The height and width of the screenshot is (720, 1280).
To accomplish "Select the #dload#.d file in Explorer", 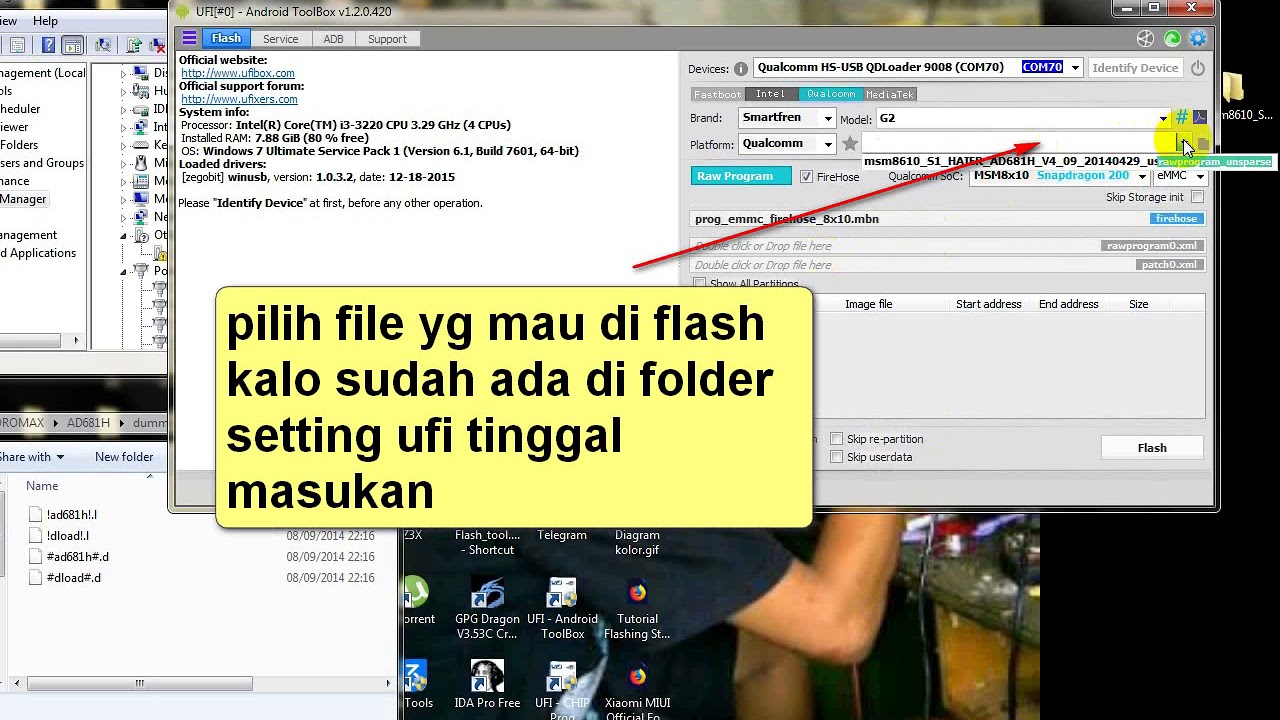I will pos(73,578).
